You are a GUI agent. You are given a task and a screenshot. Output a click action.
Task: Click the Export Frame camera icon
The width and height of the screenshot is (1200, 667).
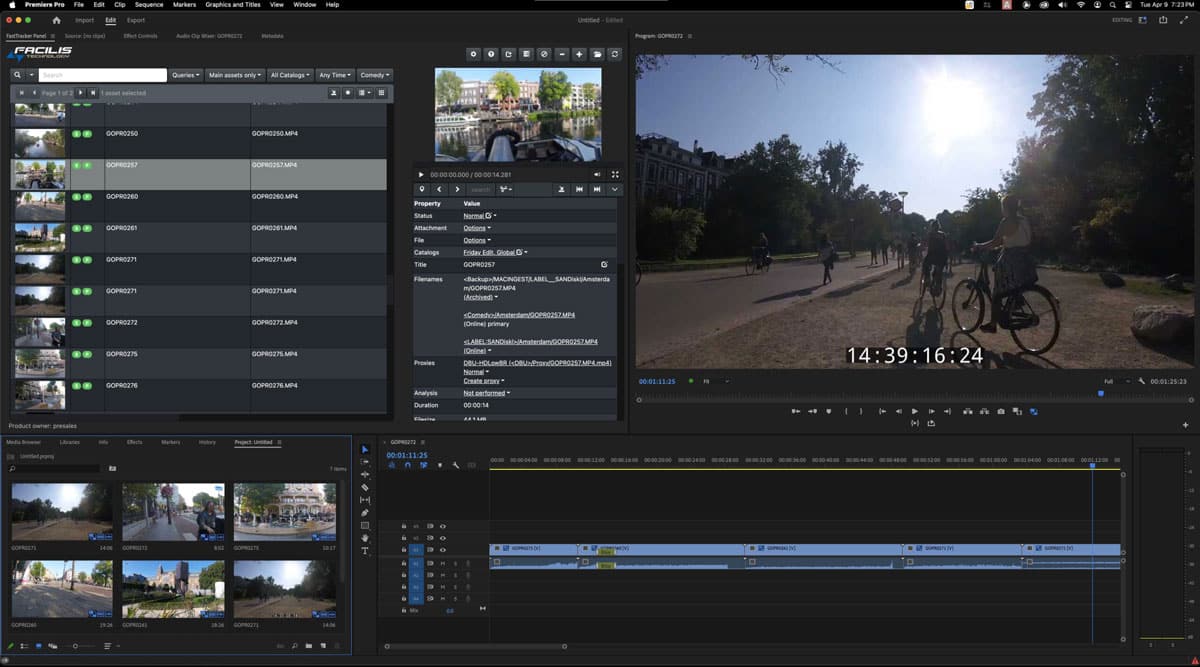[1001, 411]
